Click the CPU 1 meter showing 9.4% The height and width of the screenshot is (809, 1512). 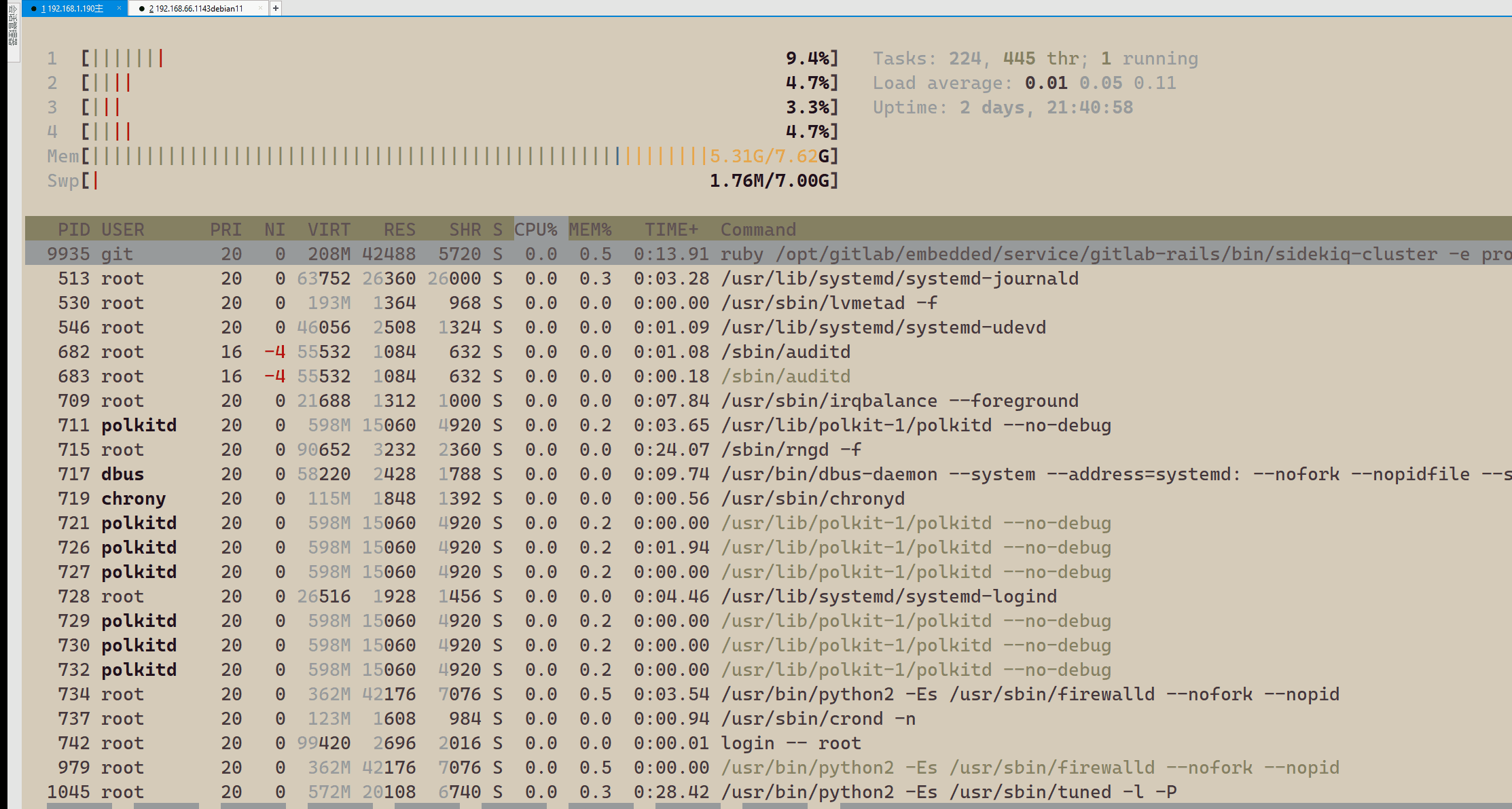coord(443,58)
